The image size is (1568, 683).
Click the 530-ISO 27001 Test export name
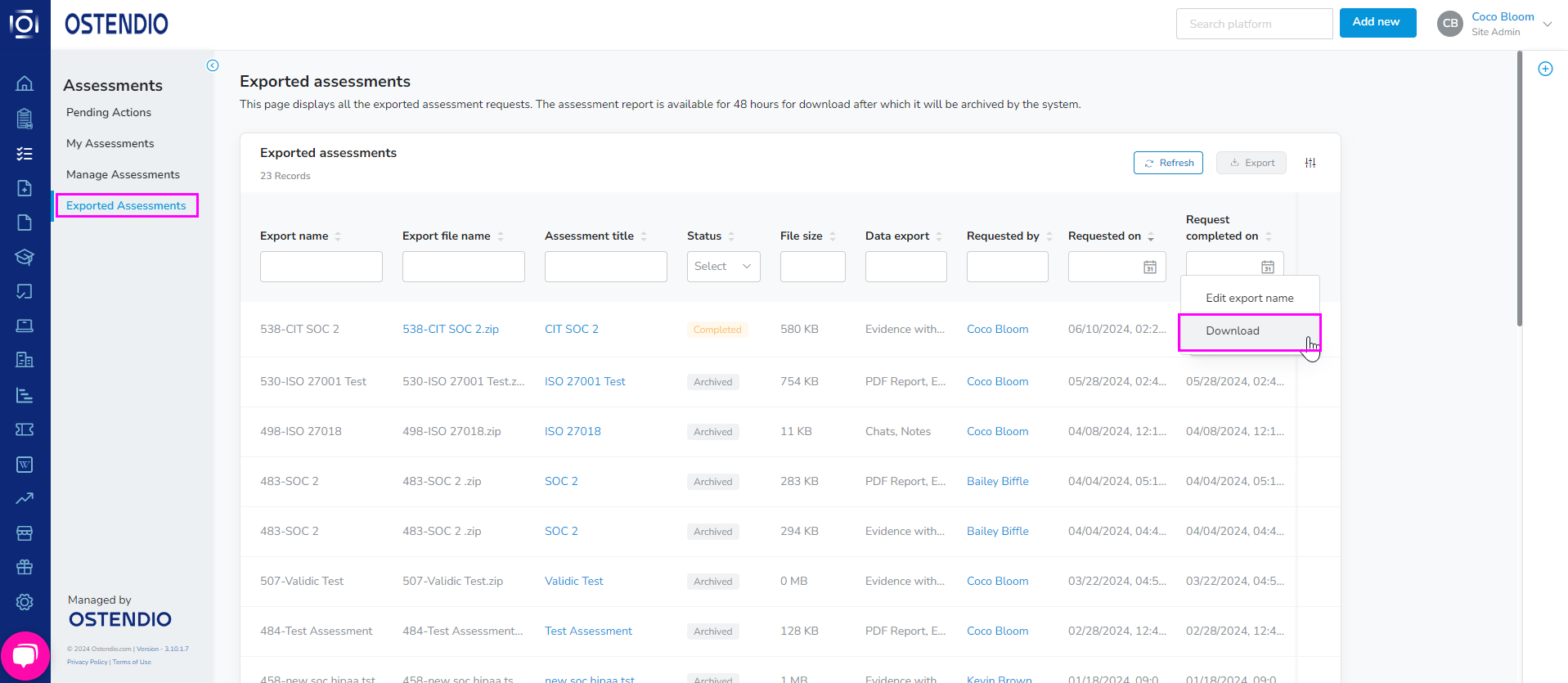point(313,382)
